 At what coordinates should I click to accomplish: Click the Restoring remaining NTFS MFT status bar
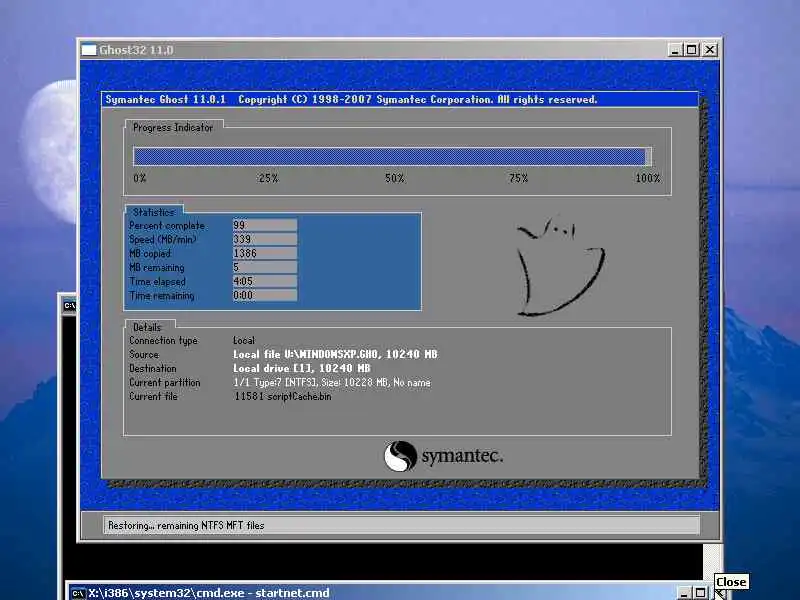click(x=402, y=525)
